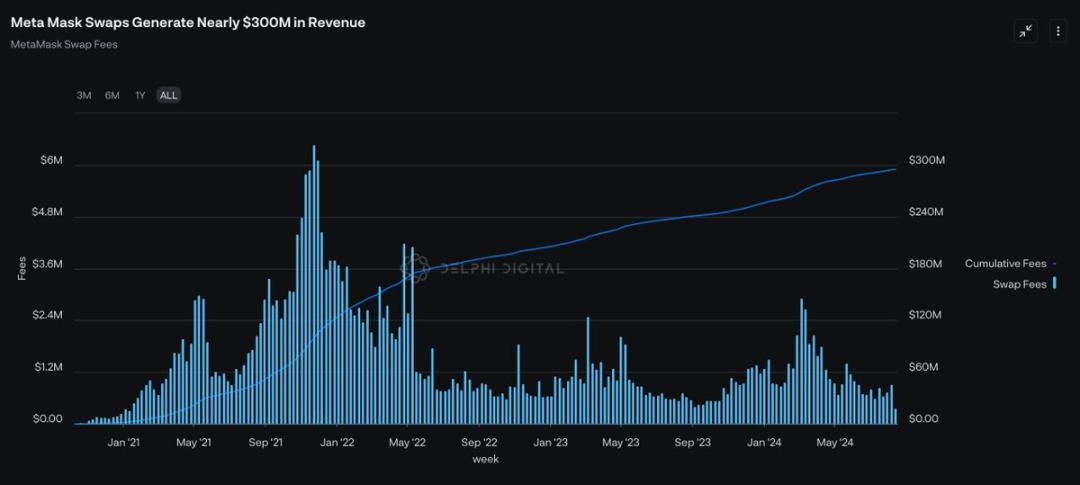Click the Jan '21 x-axis tick label
Image resolution: width=1080 pixels, height=485 pixels.
[123, 442]
